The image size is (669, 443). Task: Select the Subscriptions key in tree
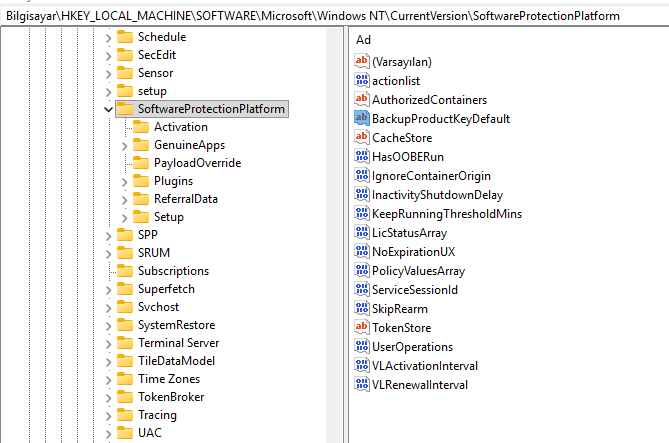pyautogui.click(x=173, y=271)
